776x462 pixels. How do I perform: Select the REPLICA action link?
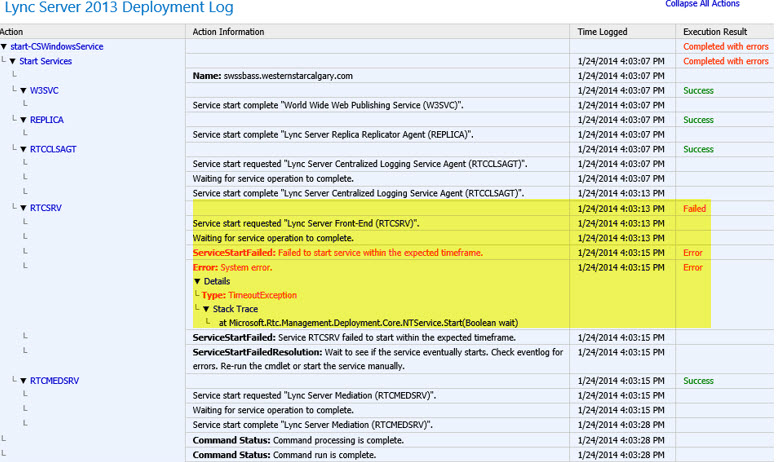tap(47, 120)
